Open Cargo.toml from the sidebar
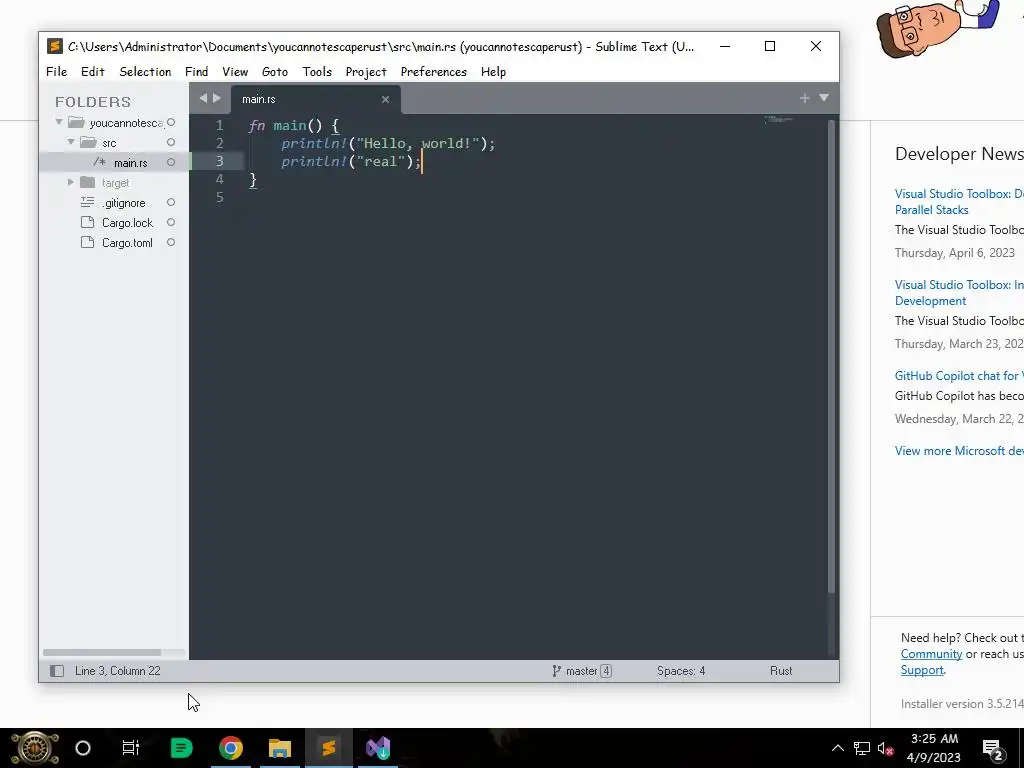The image size is (1024, 768). coord(127,243)
